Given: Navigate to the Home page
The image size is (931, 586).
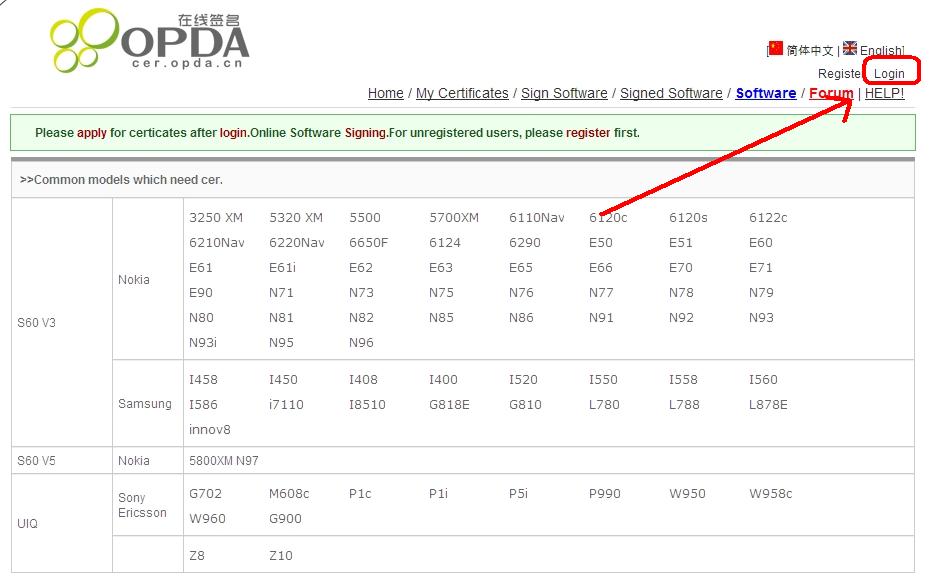Looking at the screenshot, I should point(385,93).
